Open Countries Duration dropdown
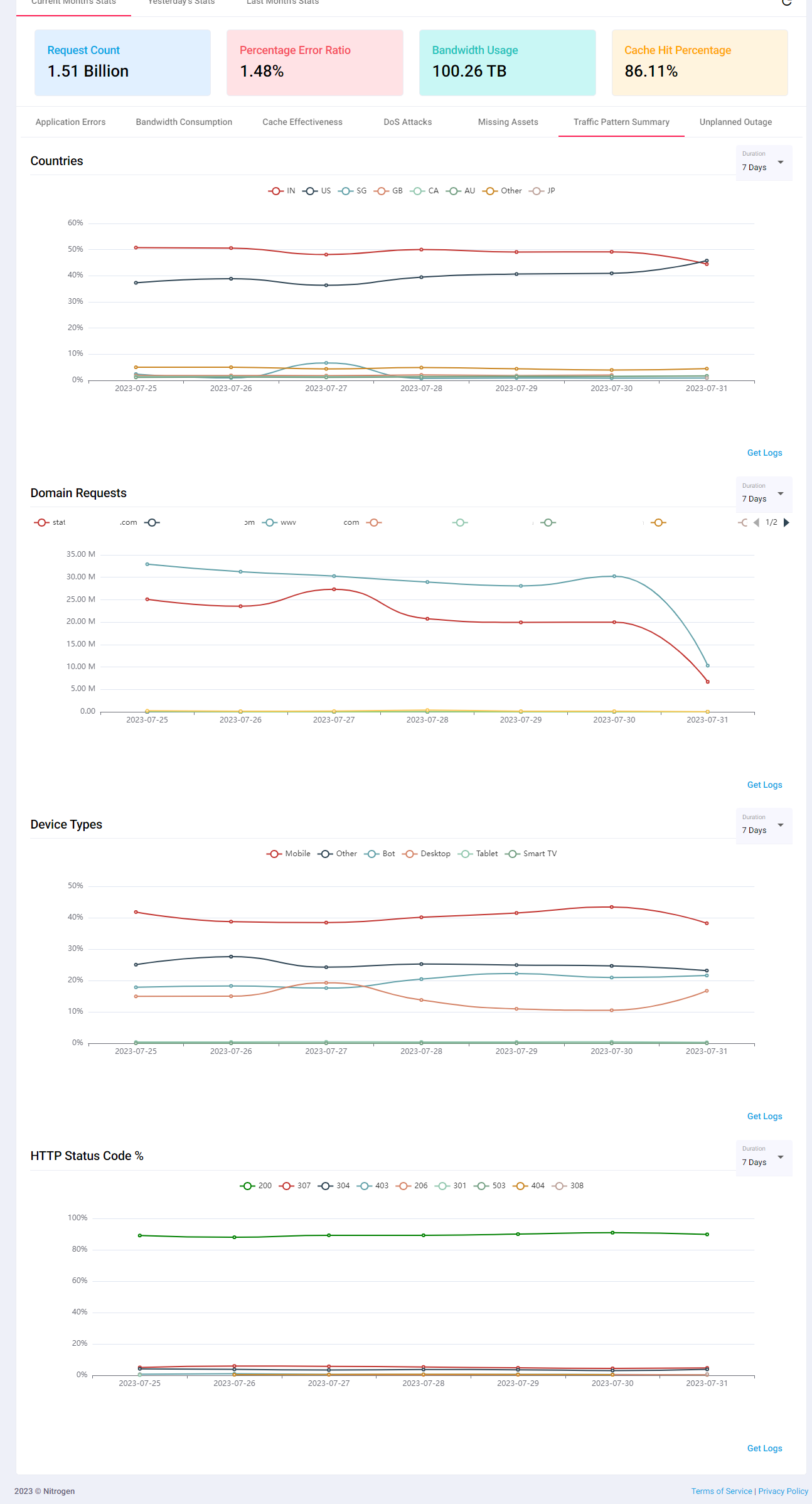 (764, 163)
